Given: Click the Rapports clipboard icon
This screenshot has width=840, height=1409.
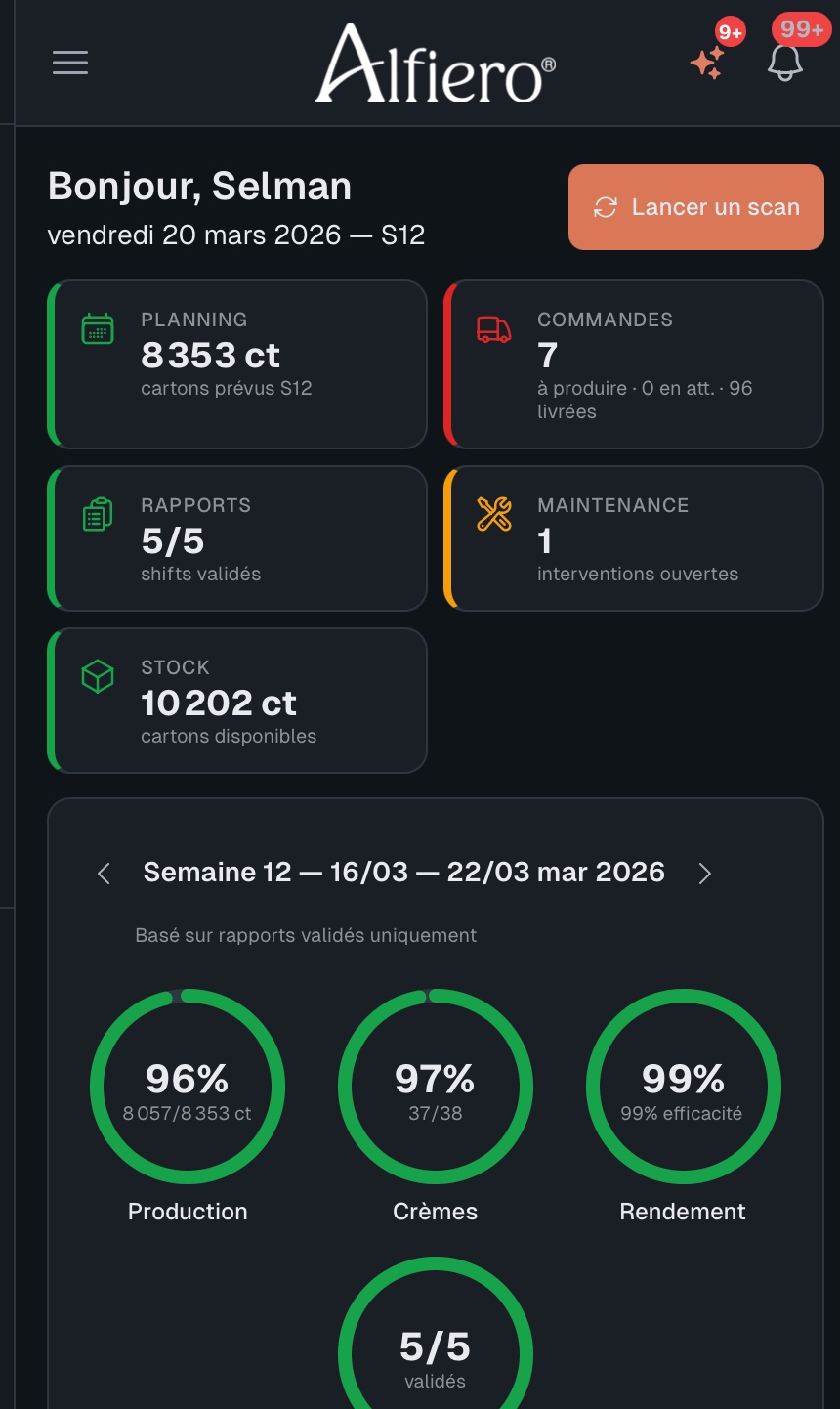Looking at the screenshot, I should [98, 515].
